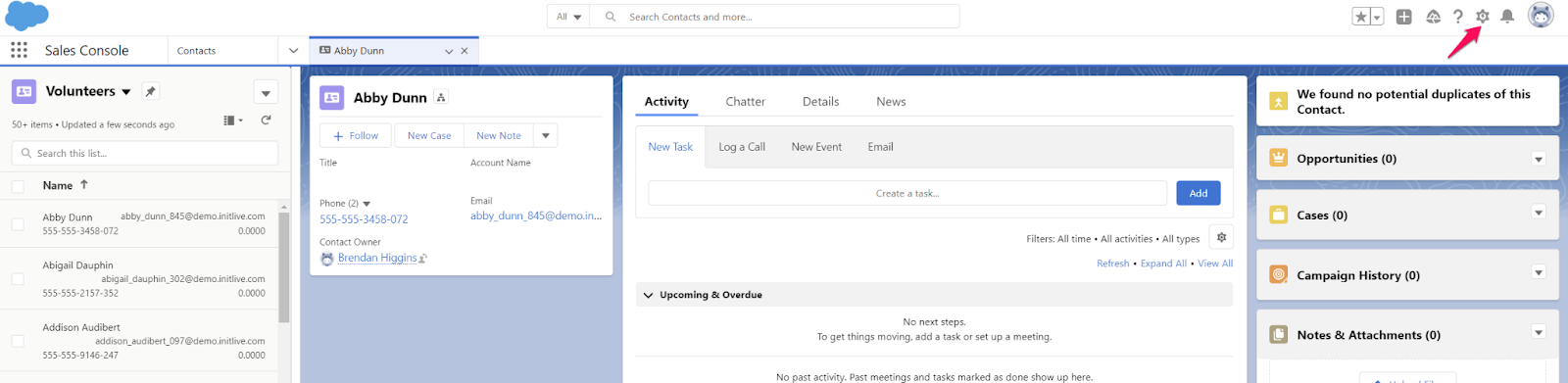Switch to the Chatter tab

[745, 102]
